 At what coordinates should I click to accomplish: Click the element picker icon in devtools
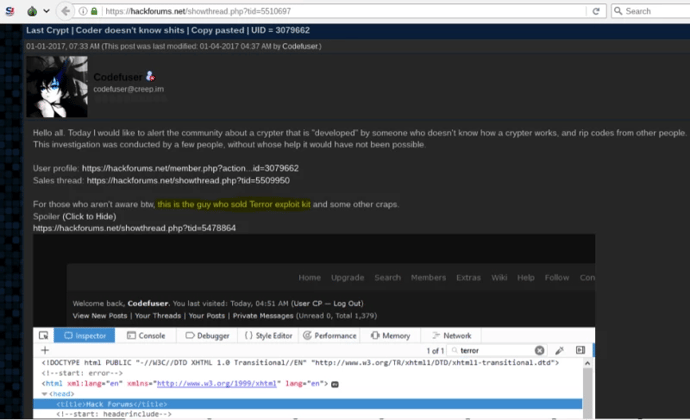coord(41,336)
